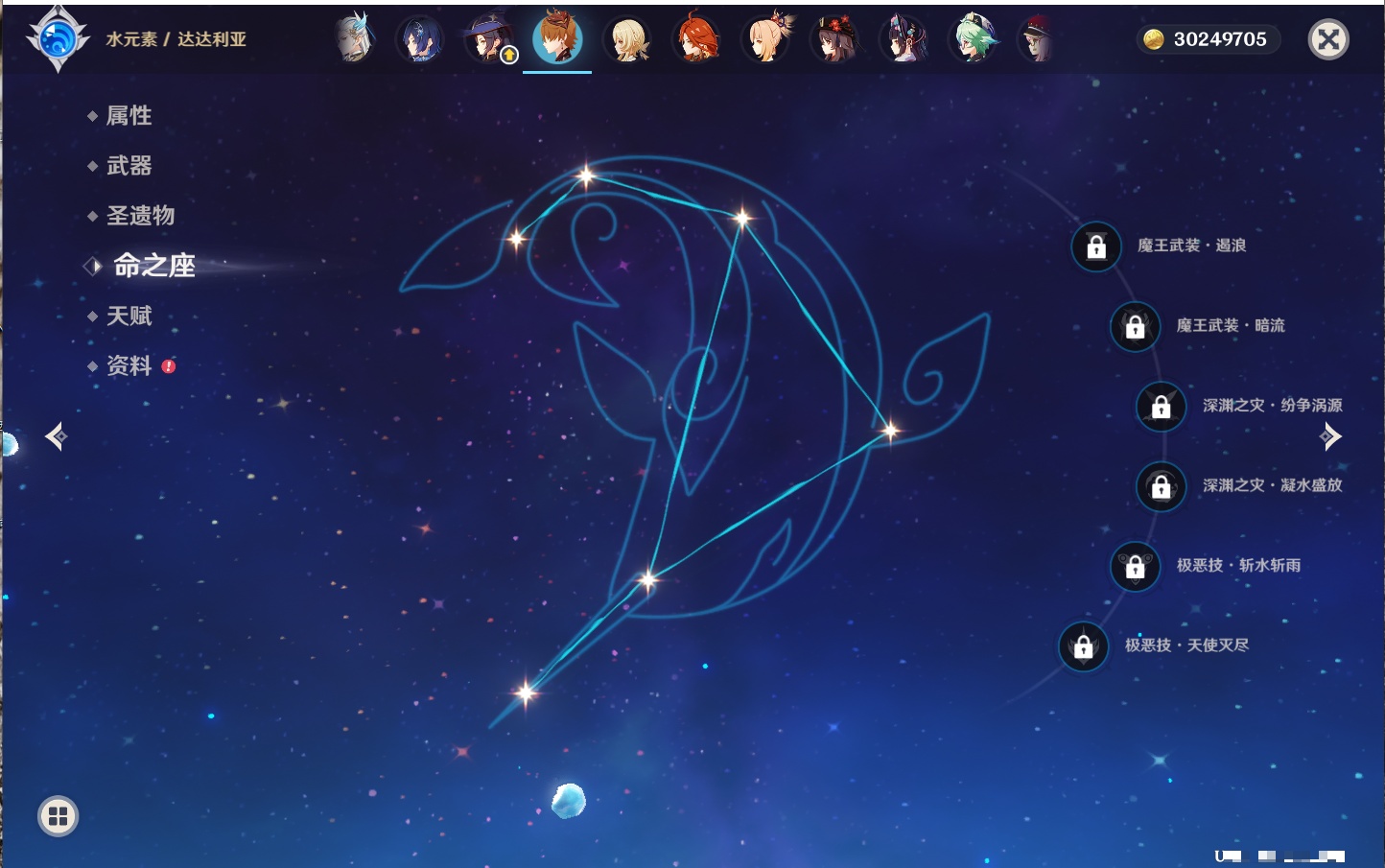Open the 圣遗物 artifacts tab
1385x868 pixels.
[140, 216]
